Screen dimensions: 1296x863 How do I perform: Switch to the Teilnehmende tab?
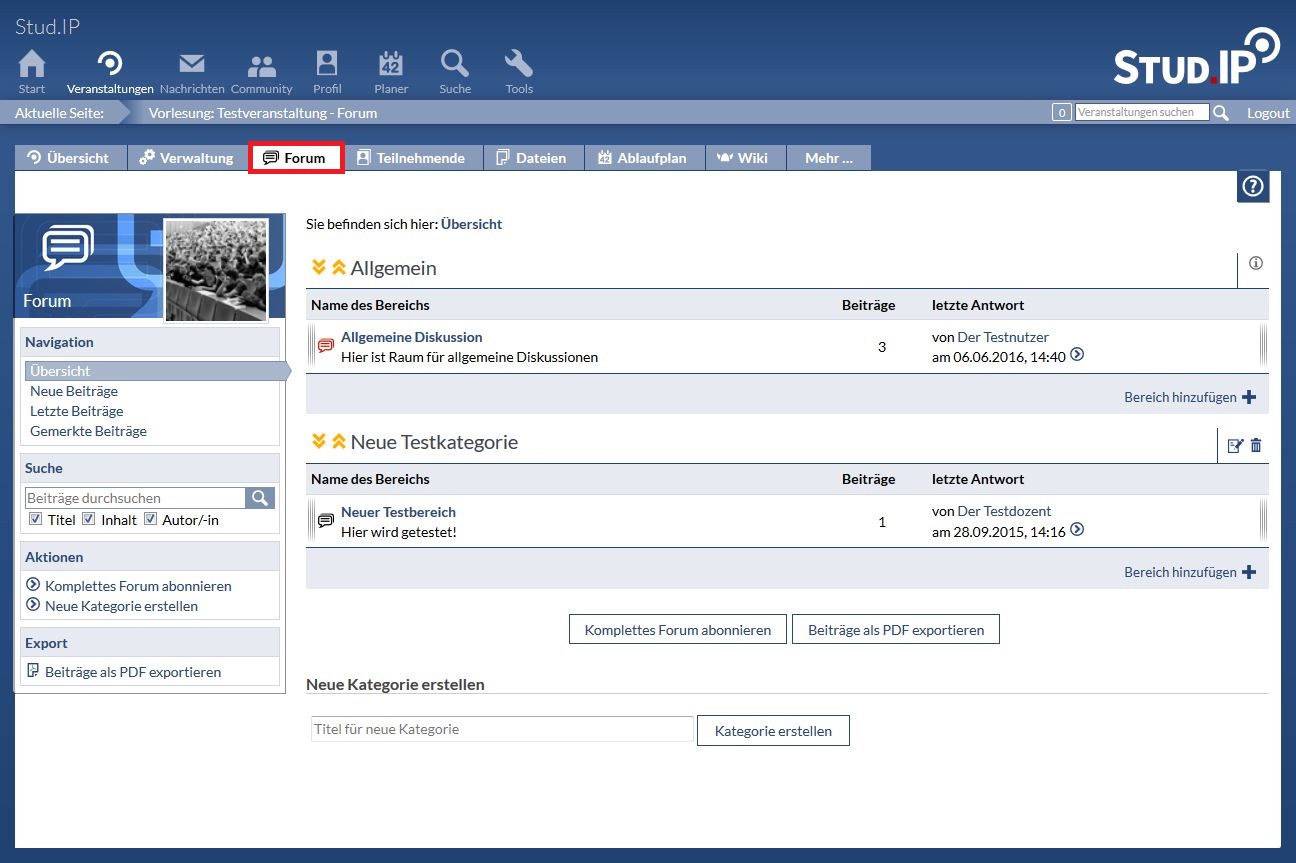[x=411, y=158]
